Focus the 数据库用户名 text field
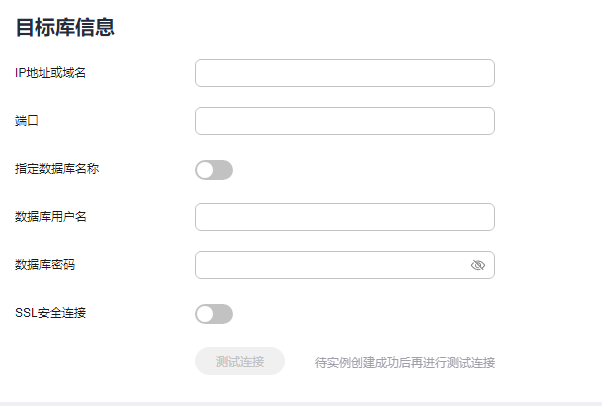This screenshot has height=406, width=602. pyautogui.click(x=345, y=217)
